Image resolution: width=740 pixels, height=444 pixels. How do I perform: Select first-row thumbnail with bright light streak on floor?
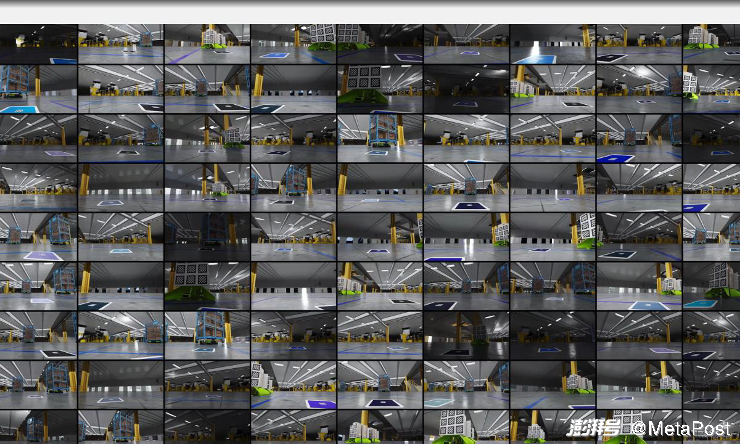pyautogui.click(x=553, y=44)
